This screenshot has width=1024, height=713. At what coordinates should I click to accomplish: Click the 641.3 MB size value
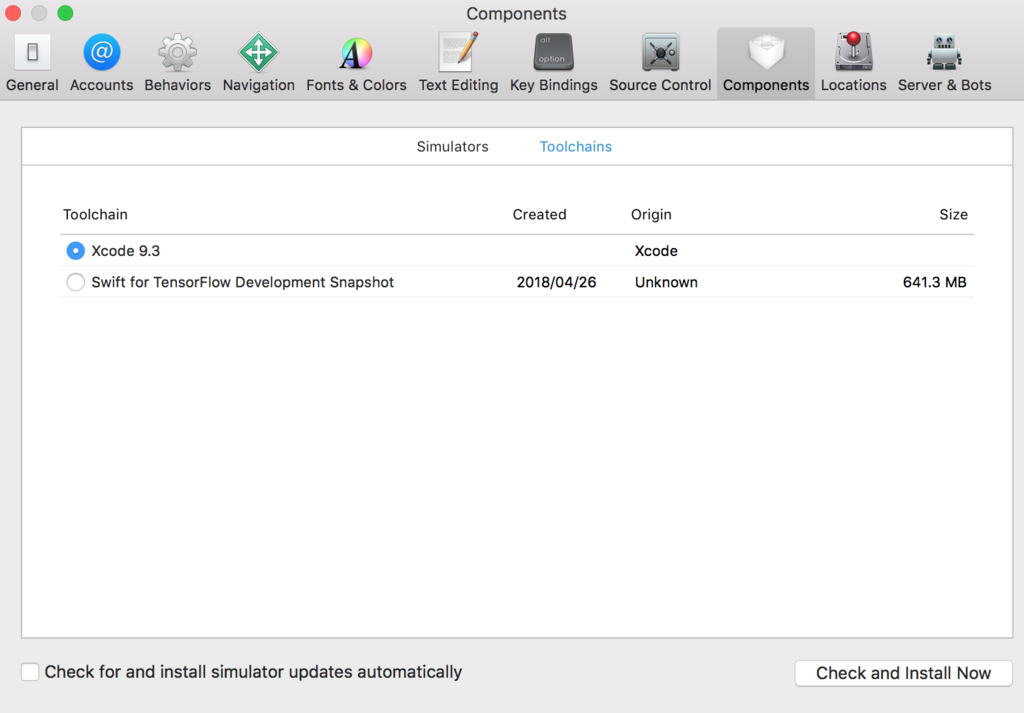[x=935, y=282]
